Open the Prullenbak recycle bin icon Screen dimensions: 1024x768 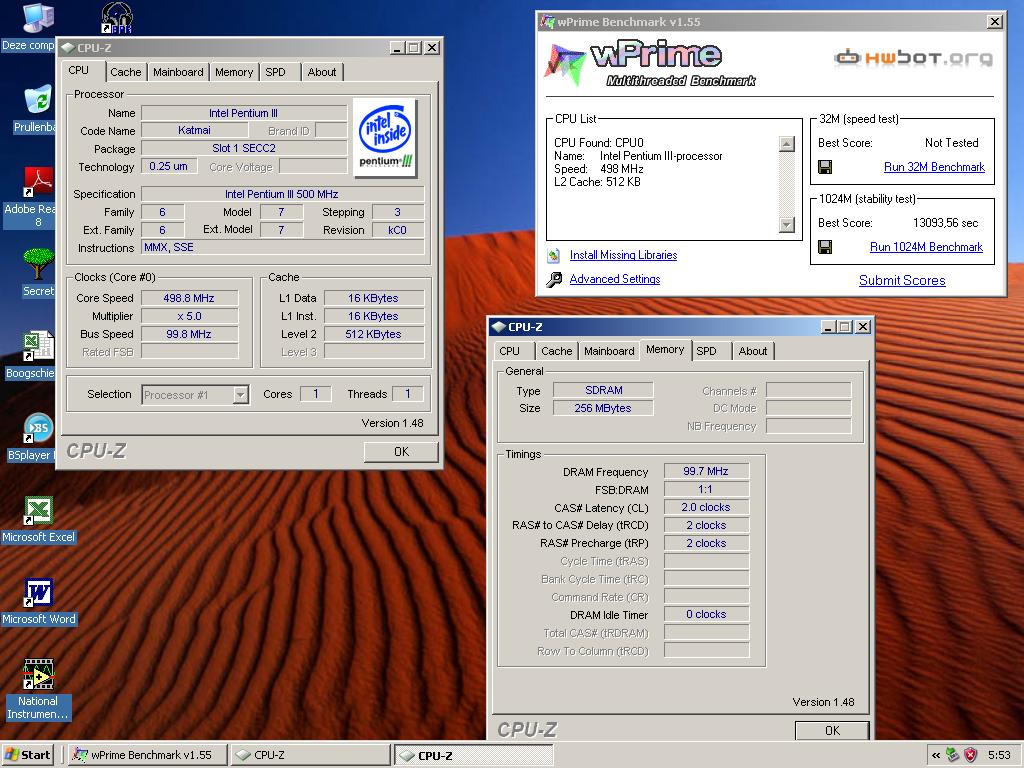tap(38, 100)
